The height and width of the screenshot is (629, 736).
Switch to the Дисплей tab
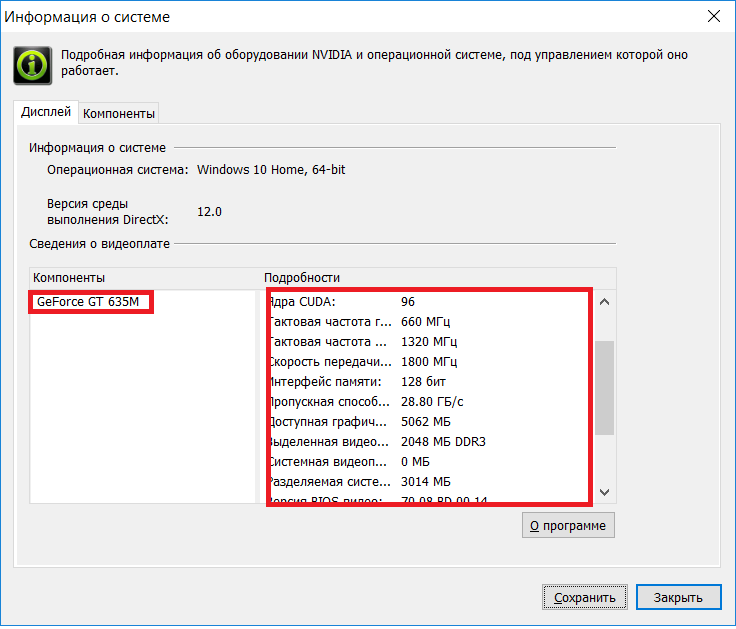tap(46, 112)
